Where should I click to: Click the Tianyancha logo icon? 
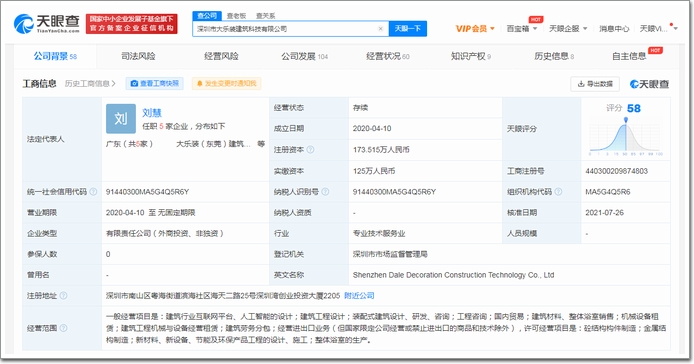click(23, 24)
